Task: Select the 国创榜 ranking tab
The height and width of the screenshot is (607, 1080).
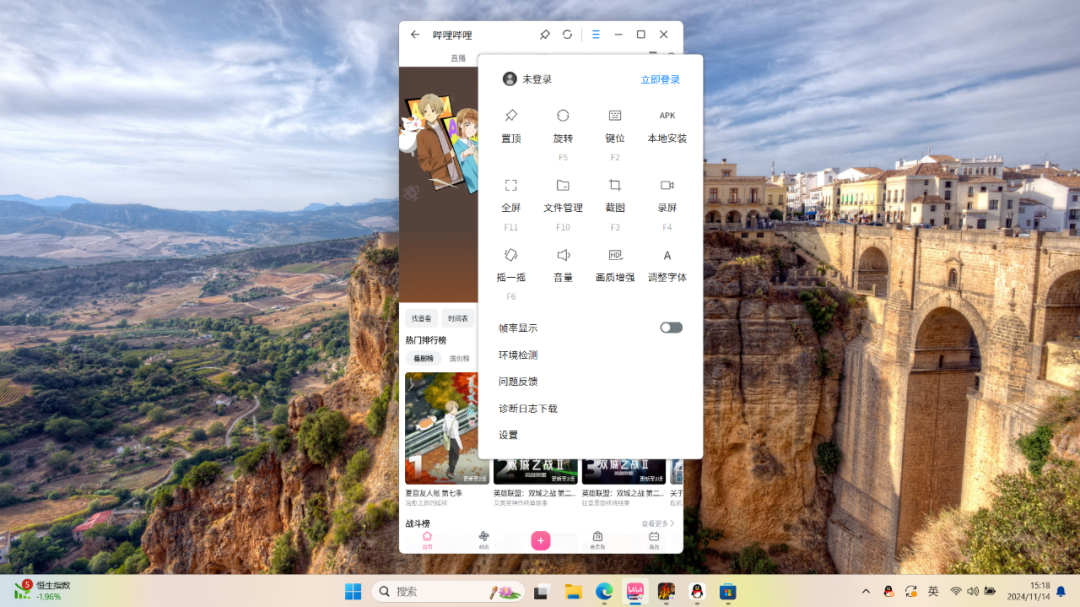Action: coord(459,358)
